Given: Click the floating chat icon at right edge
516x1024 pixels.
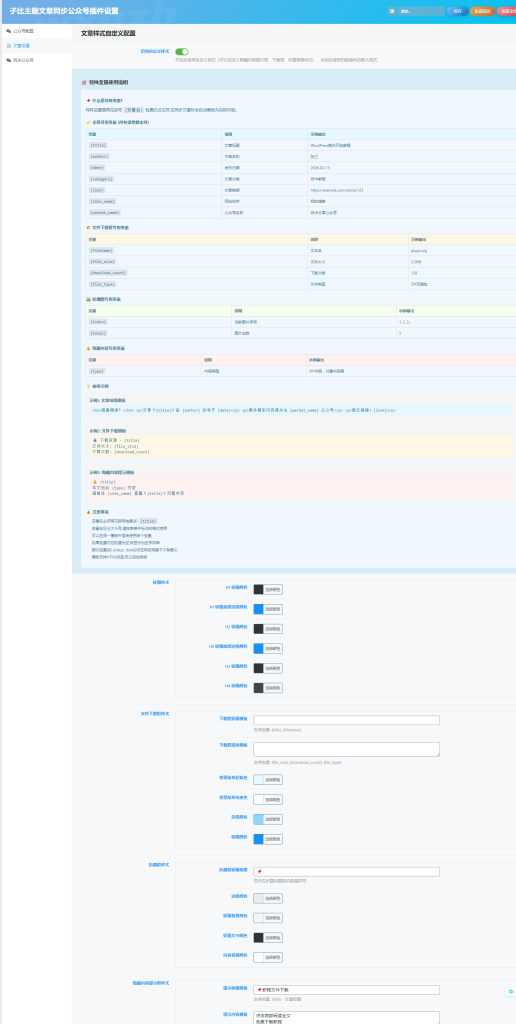Looking at the screenshot, I should 511,992.
